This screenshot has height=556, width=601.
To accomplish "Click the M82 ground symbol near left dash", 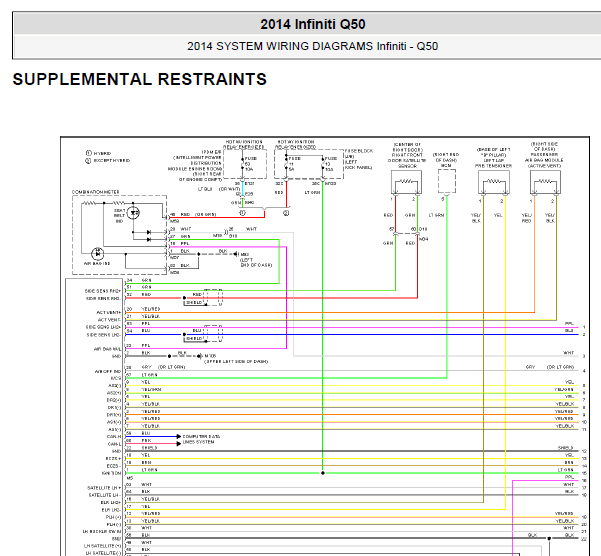I will pos(236,254).
